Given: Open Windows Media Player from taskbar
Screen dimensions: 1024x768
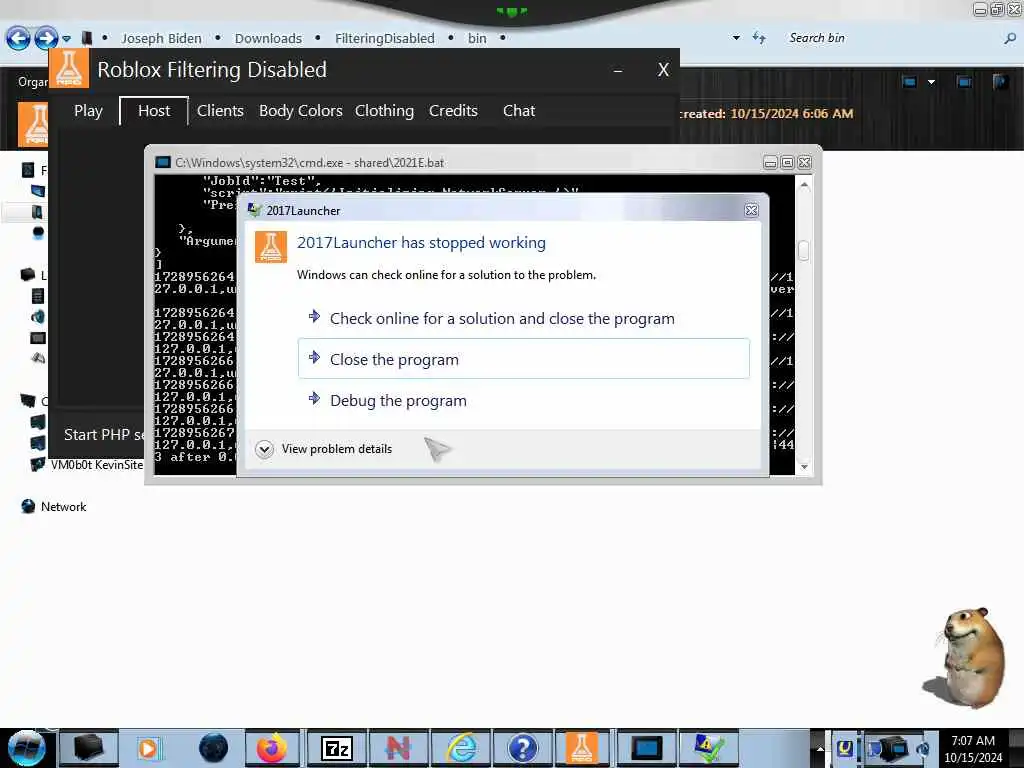Looking at the screenshot, I should (x=148, y=748).
